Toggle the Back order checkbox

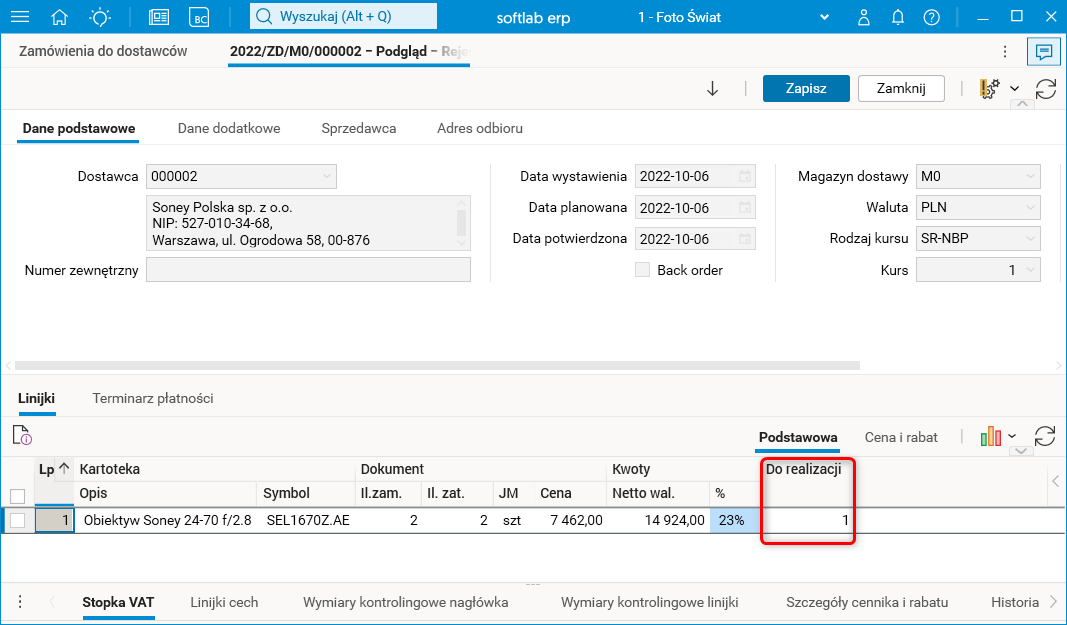pos(642,270)
